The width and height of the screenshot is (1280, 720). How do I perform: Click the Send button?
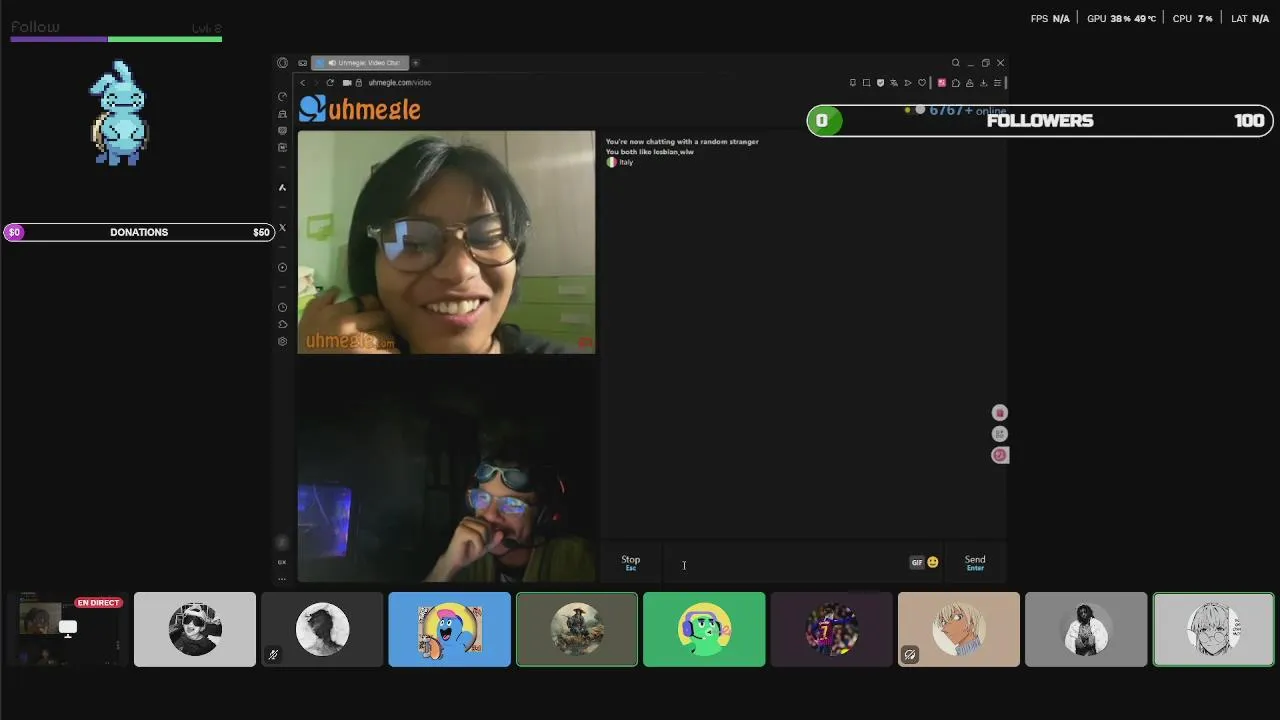[x=975, y=563]
